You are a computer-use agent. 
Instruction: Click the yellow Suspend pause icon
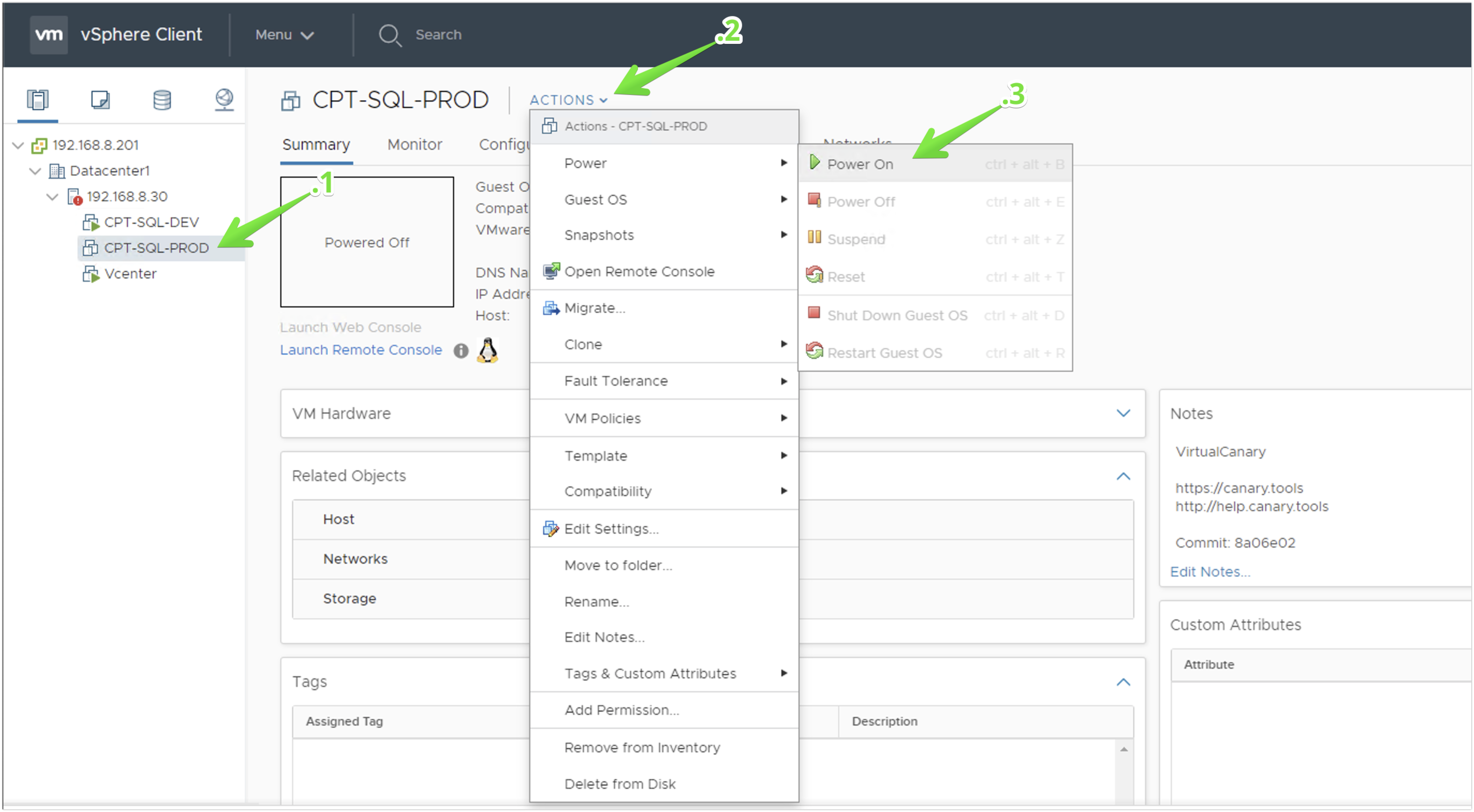click(x=814, y=237)
